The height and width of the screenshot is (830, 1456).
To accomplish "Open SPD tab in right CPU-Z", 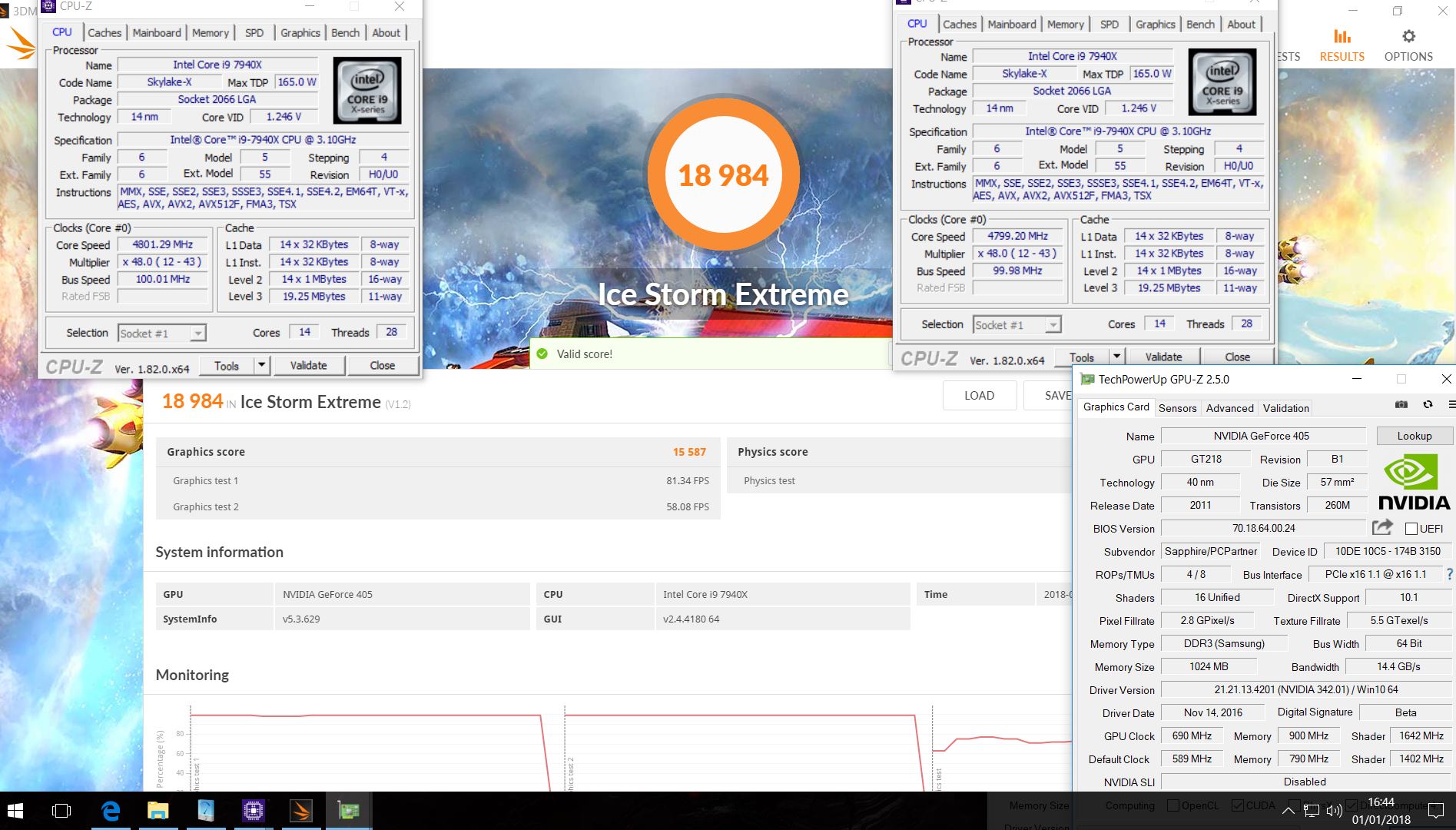I will click(x=1109, y=24).
